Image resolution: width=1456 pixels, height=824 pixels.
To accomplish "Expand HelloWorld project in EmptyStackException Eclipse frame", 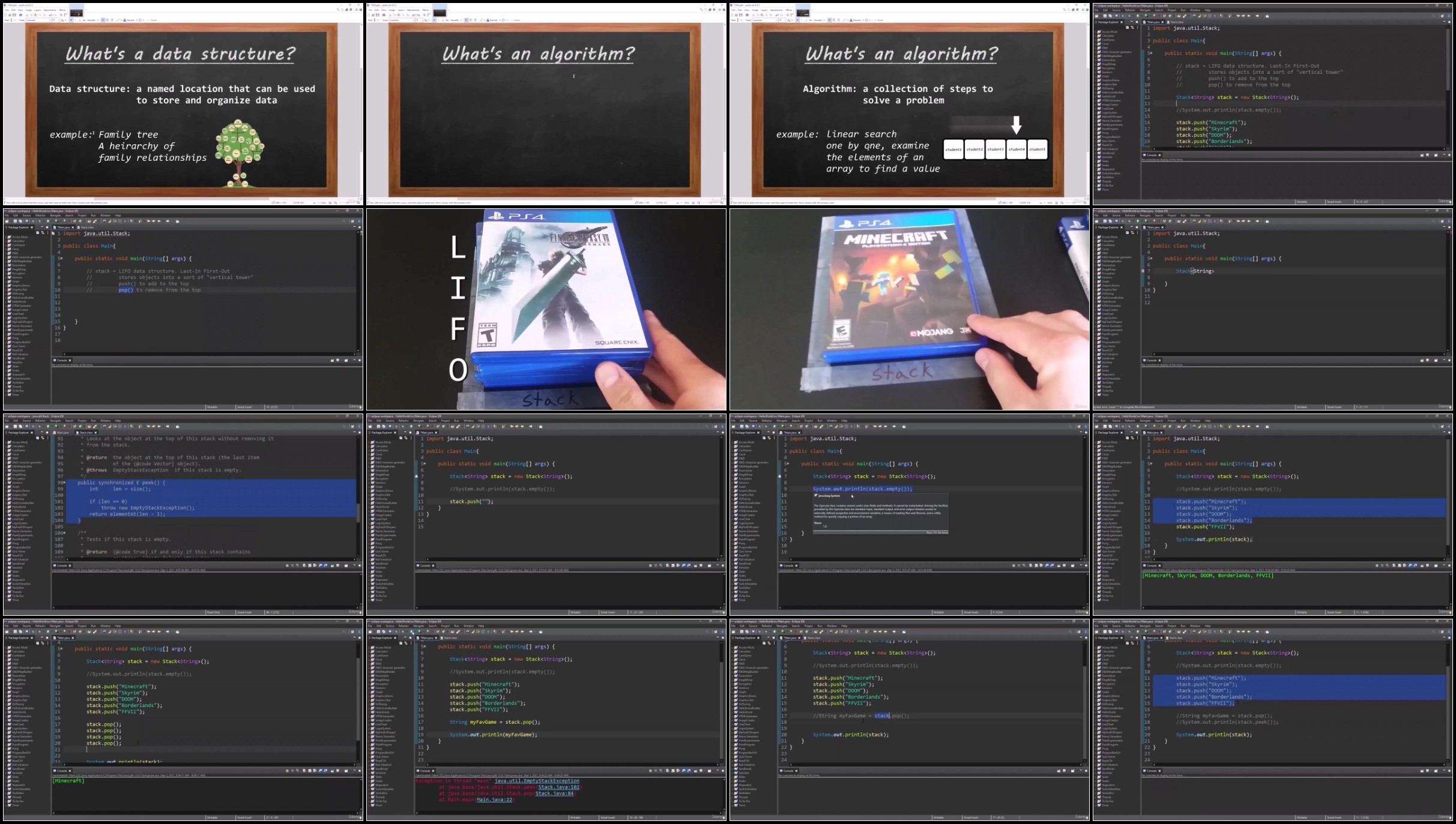I will tap(370, 712).
